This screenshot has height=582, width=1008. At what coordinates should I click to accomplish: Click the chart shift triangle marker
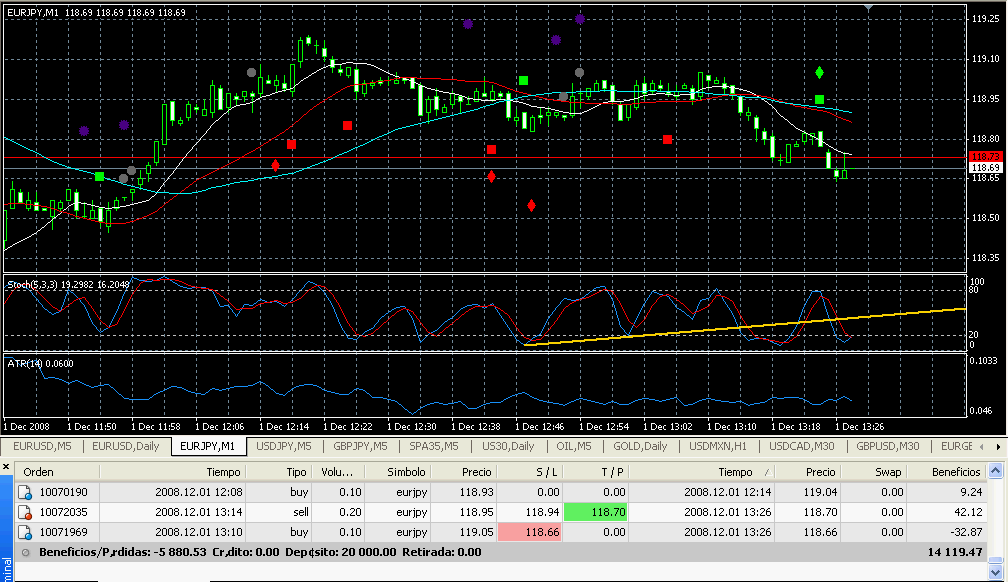[x=869, y=7]
